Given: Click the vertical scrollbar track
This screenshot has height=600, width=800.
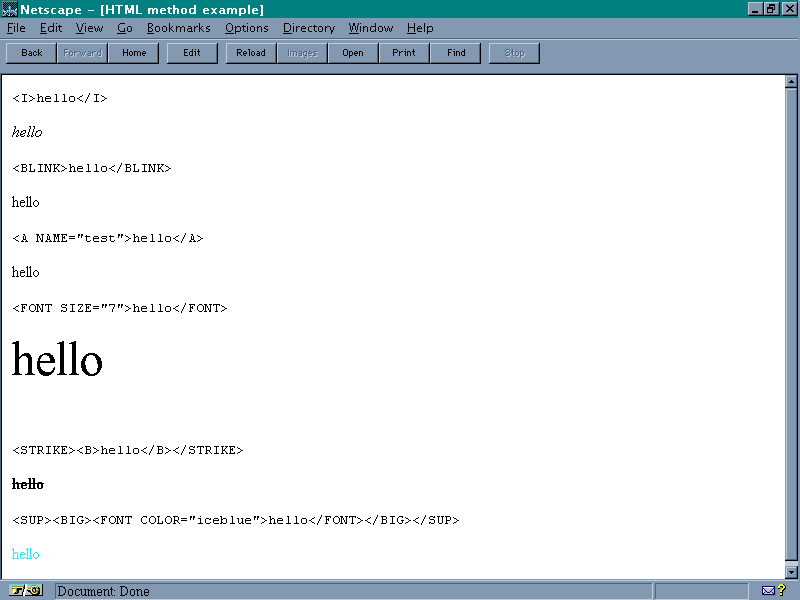Looking at the screenshot, I should (x=791, y=330).
